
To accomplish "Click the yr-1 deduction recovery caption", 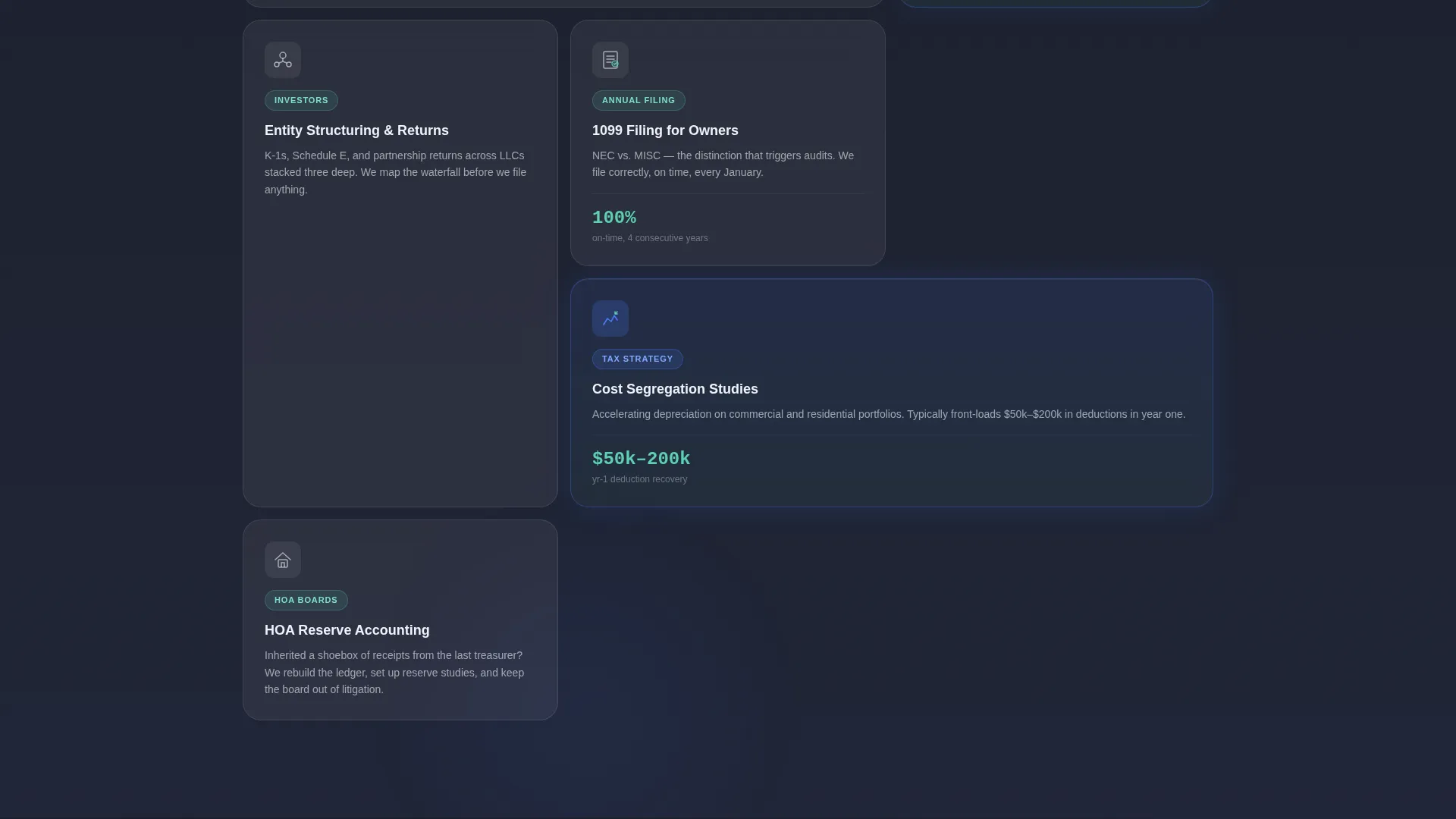I will point(640,479).
